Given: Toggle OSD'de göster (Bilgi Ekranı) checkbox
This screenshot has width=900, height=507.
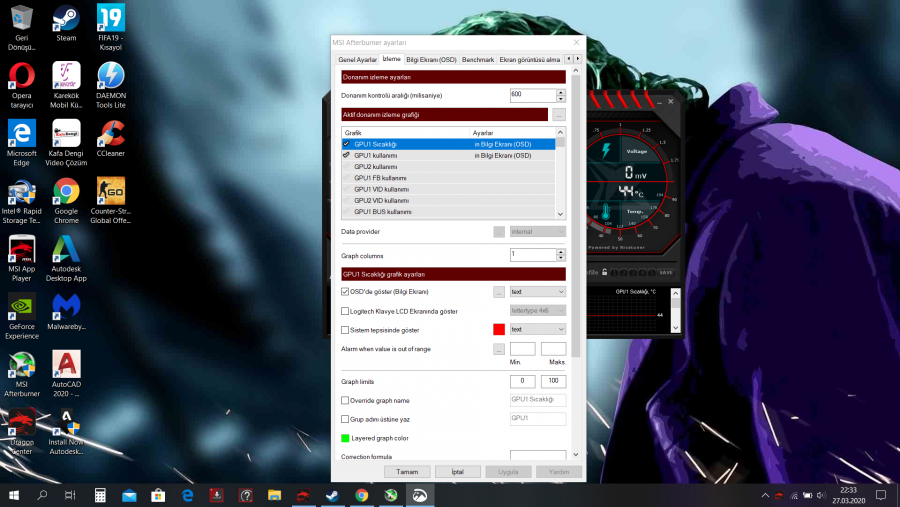Looking at the screenshot, I should tap(345, 292).
